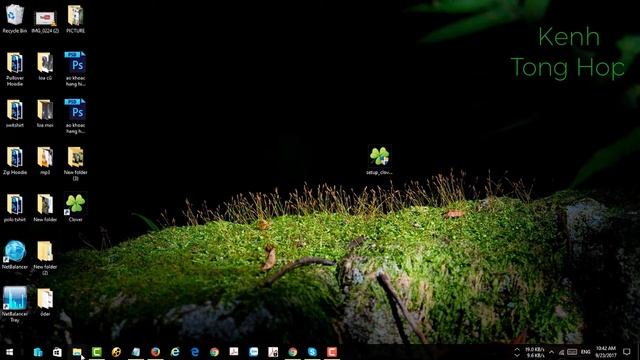
Task: Select the setup_clover installer file on the desktop
Action: pos(379,160)
